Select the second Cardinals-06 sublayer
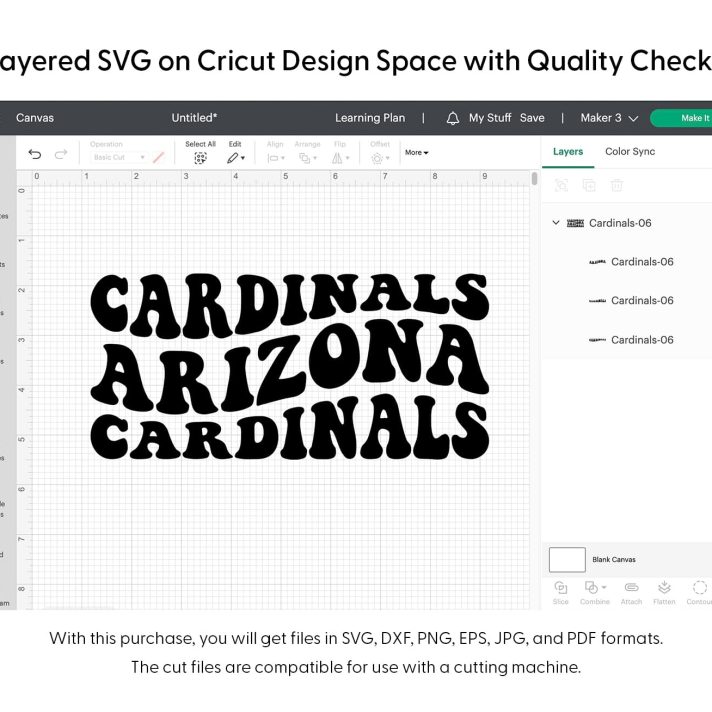Viewport: 712px width, 712px height. tap(631, 300)
